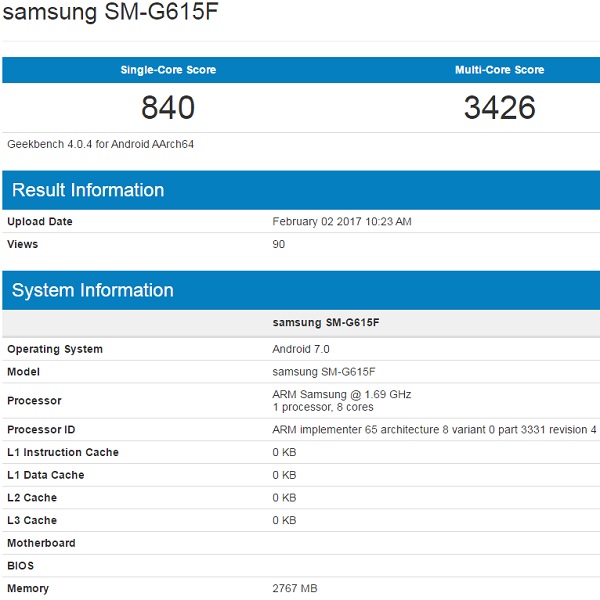Select the 'Motherboard' row label
The image size is (600, 600).
pyautogui.click(x=41, y=543)
